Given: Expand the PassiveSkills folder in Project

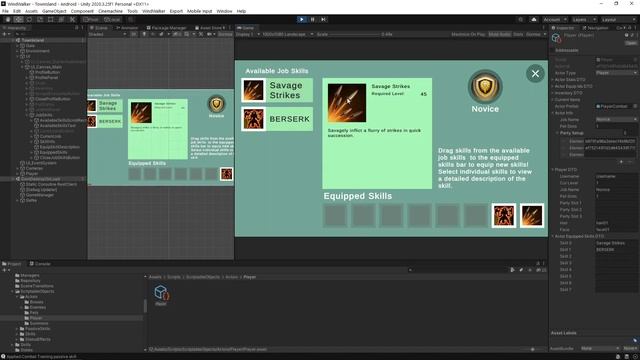Looking at the screenshot, I should pos(18,329).
